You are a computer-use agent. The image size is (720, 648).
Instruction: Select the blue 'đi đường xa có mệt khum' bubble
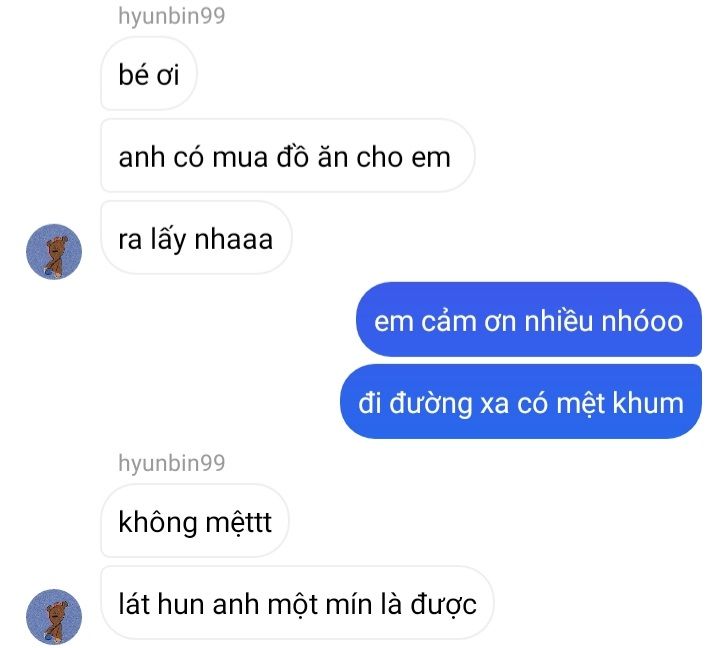pos(521,402)
